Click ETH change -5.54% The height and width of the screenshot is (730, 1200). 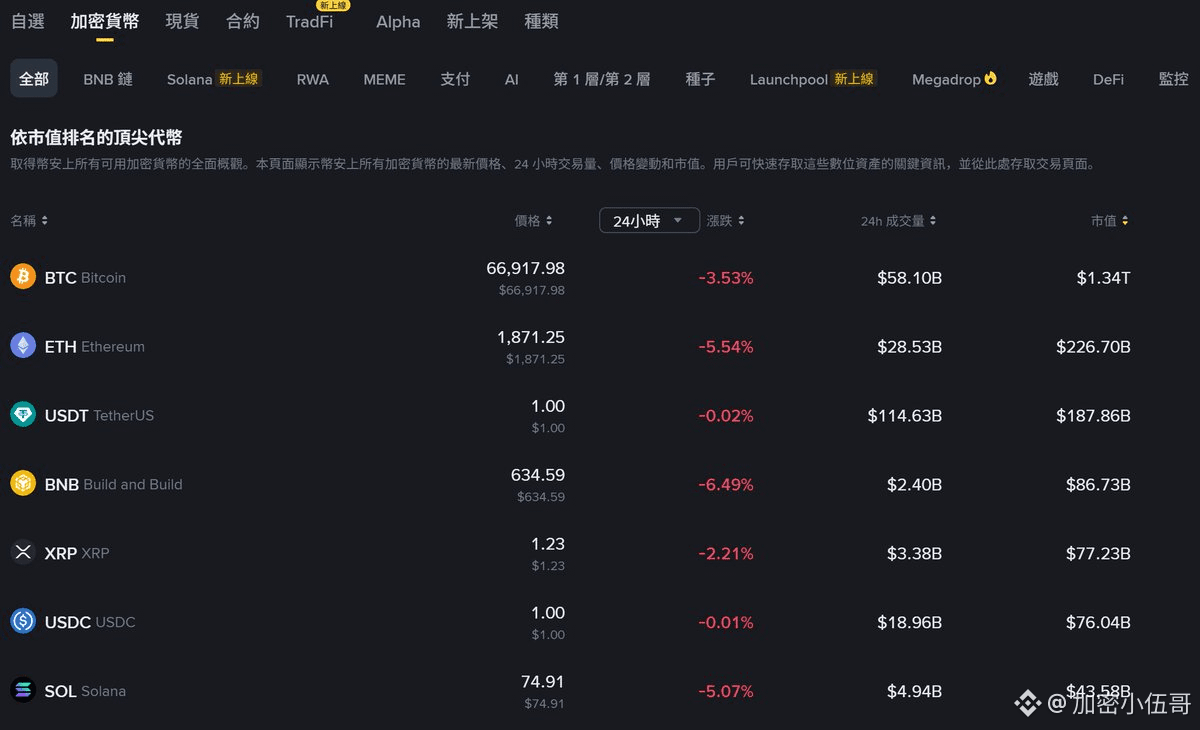click(726, 347)
